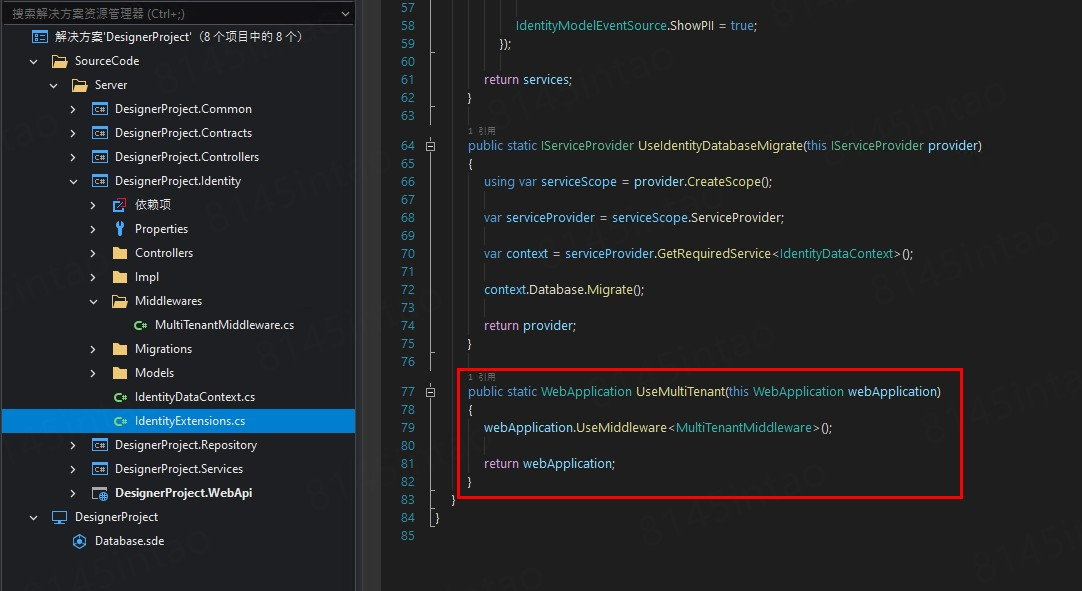Collapse the UseIdentityDatabaseMigrate method at line 64
The image size is (1082, 591).
(x=431, y=146)
